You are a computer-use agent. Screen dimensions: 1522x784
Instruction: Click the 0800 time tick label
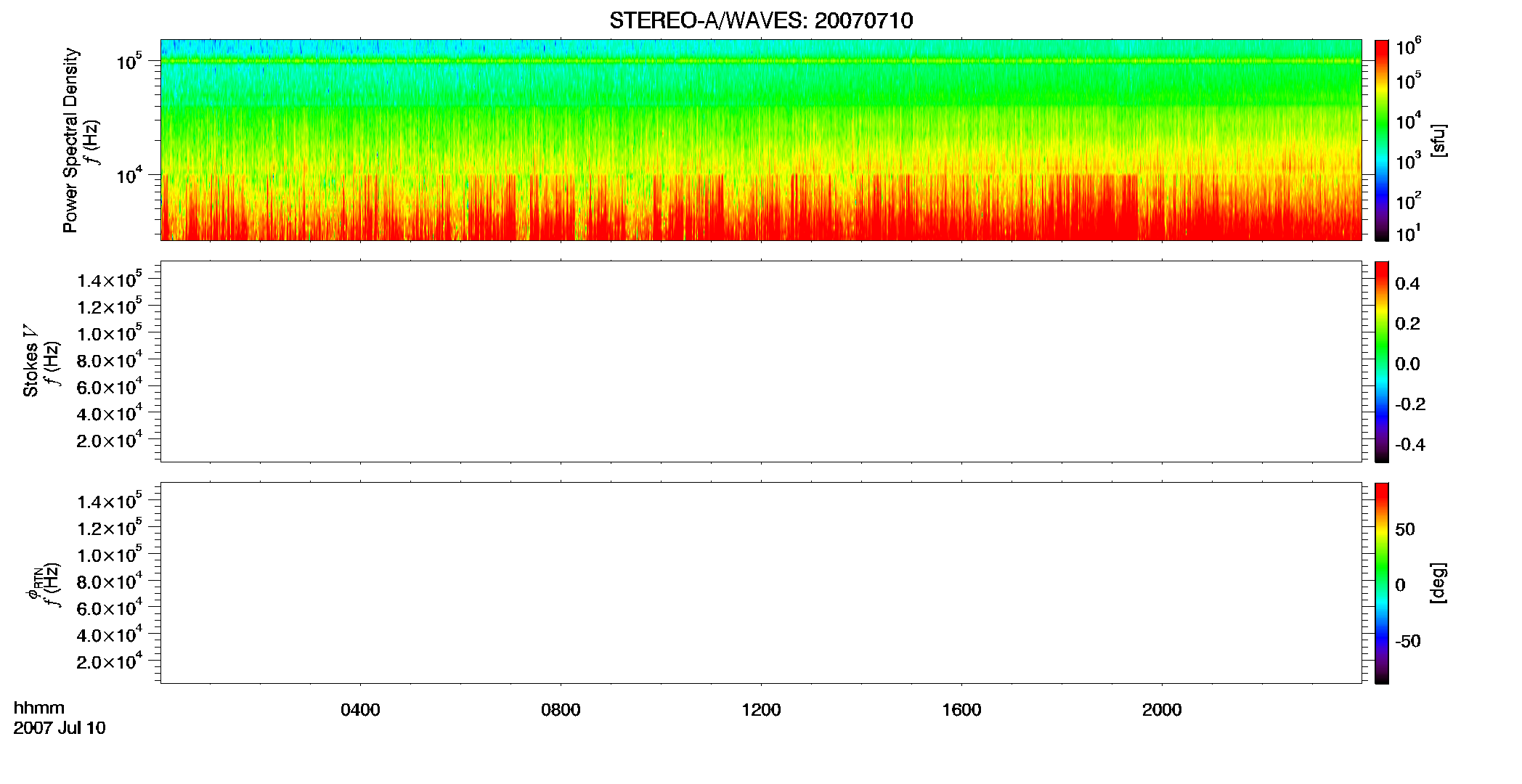pos(561,710)
